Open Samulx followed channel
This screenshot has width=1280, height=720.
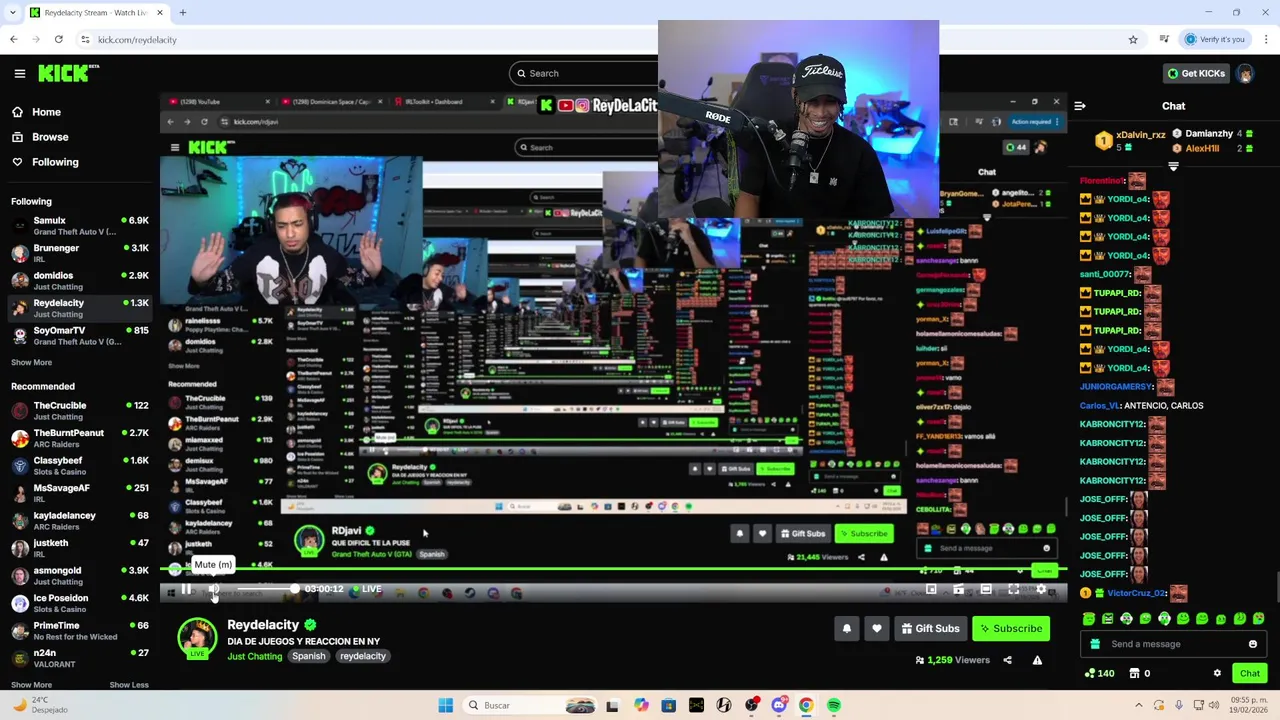point(78,226)
